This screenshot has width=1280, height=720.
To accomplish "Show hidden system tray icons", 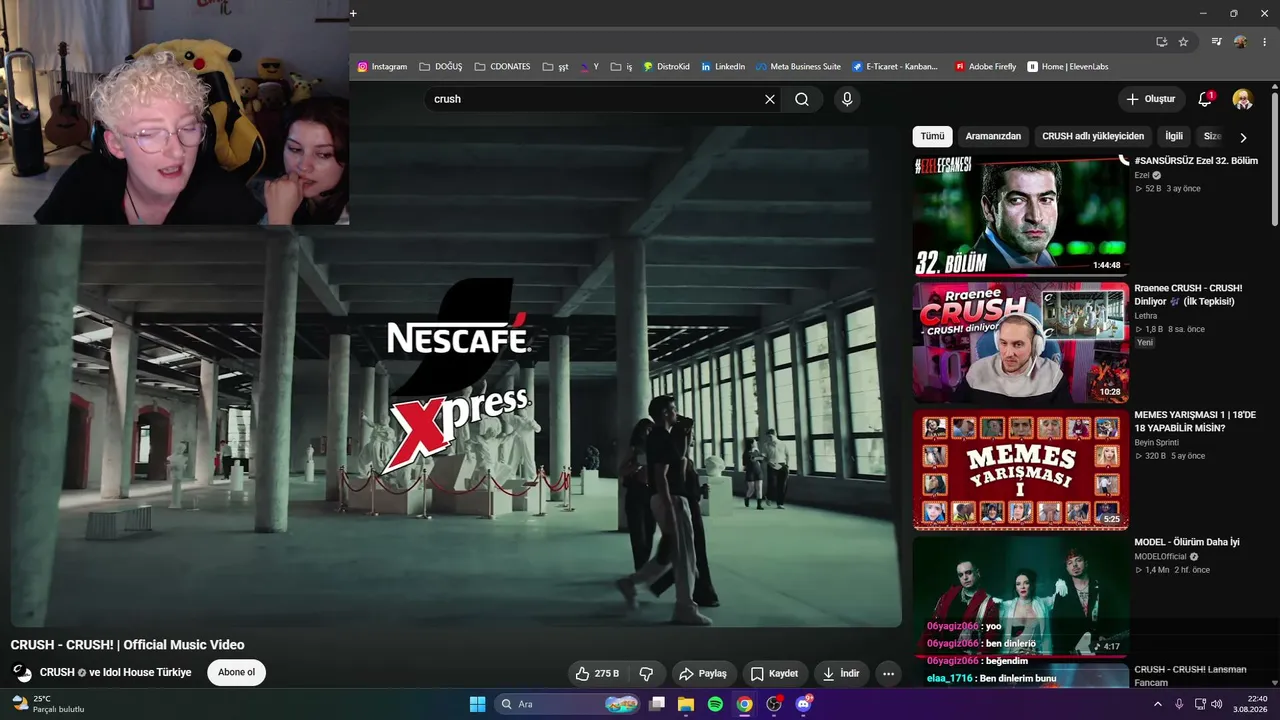I will tap(1158, 704).
